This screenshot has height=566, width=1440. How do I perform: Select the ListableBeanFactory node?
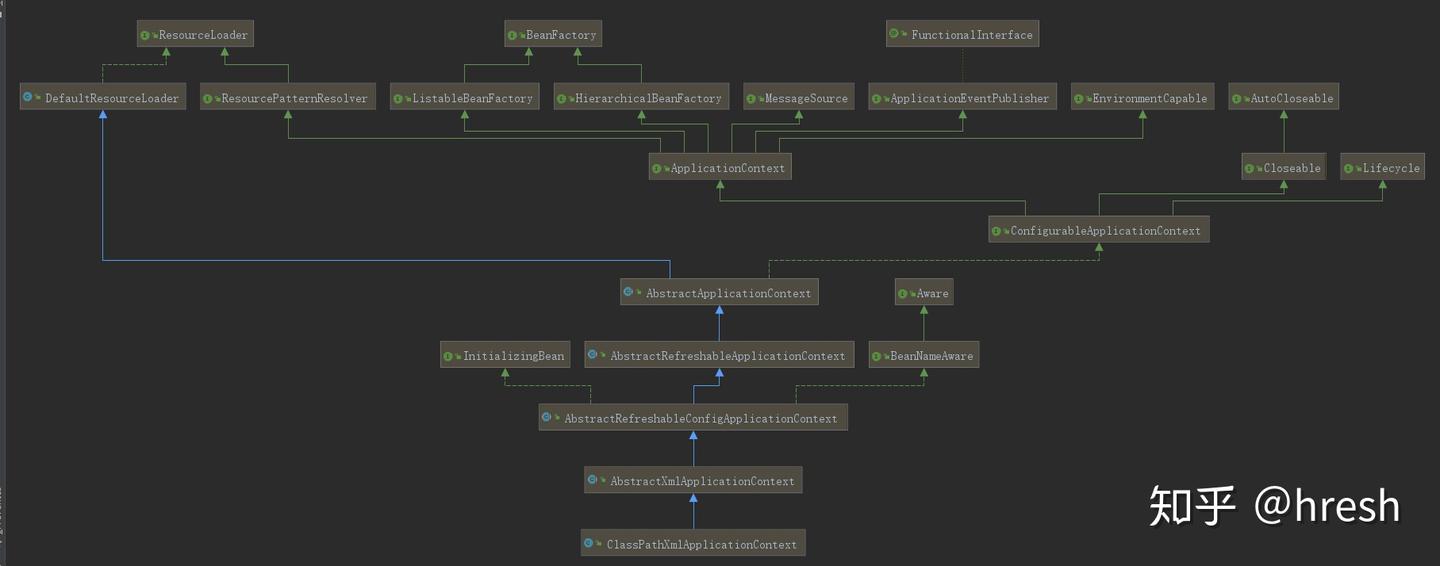point(465,98)
